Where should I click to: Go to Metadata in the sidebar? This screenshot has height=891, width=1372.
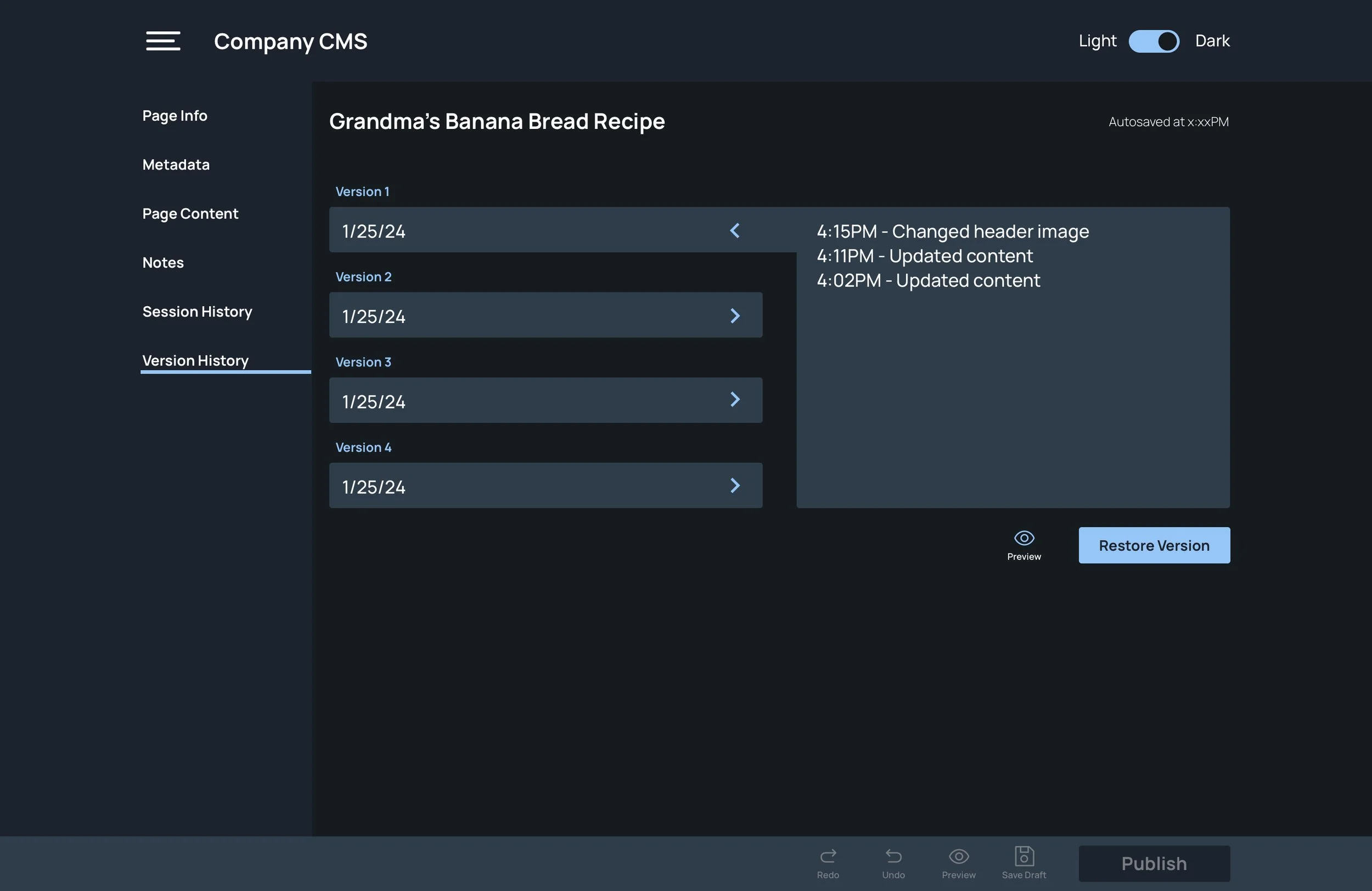176,165
